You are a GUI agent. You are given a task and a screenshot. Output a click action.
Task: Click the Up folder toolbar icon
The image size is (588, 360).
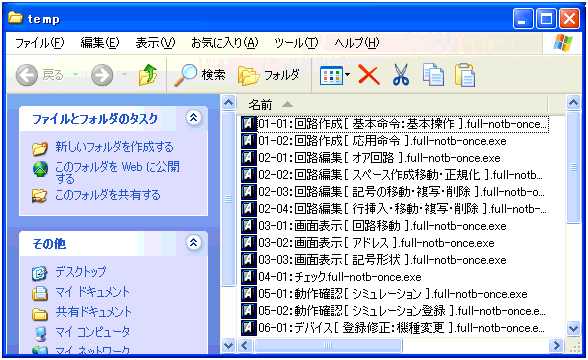[x=147, y=74]
